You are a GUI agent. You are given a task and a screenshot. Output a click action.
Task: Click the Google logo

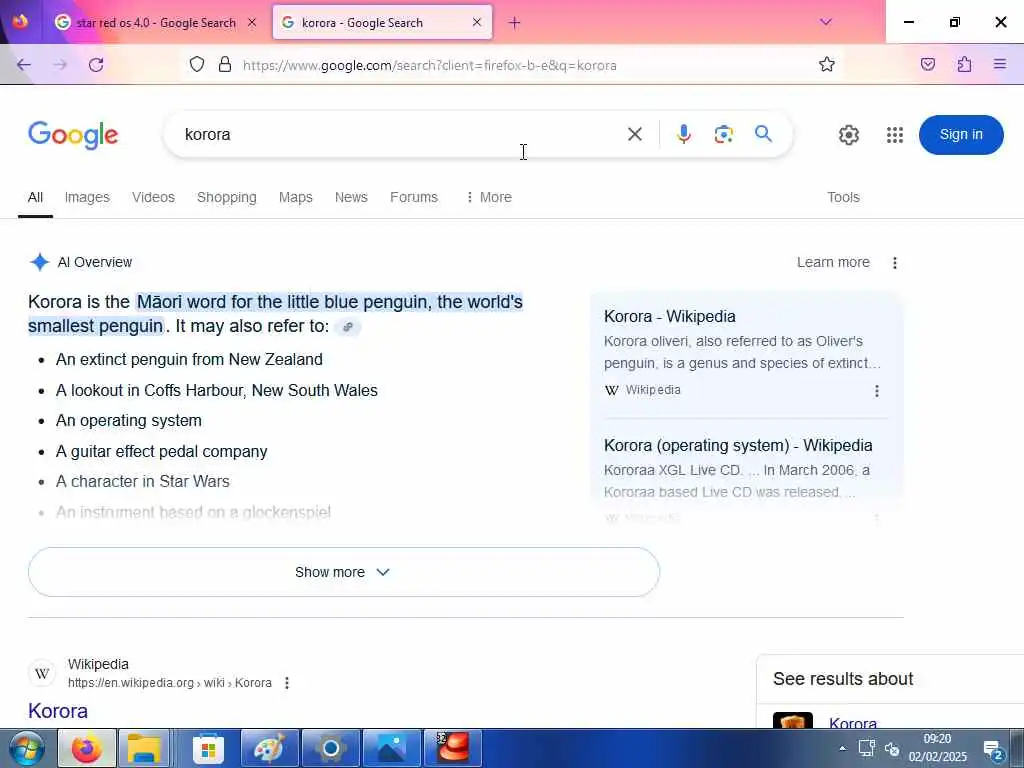[73, 135]
